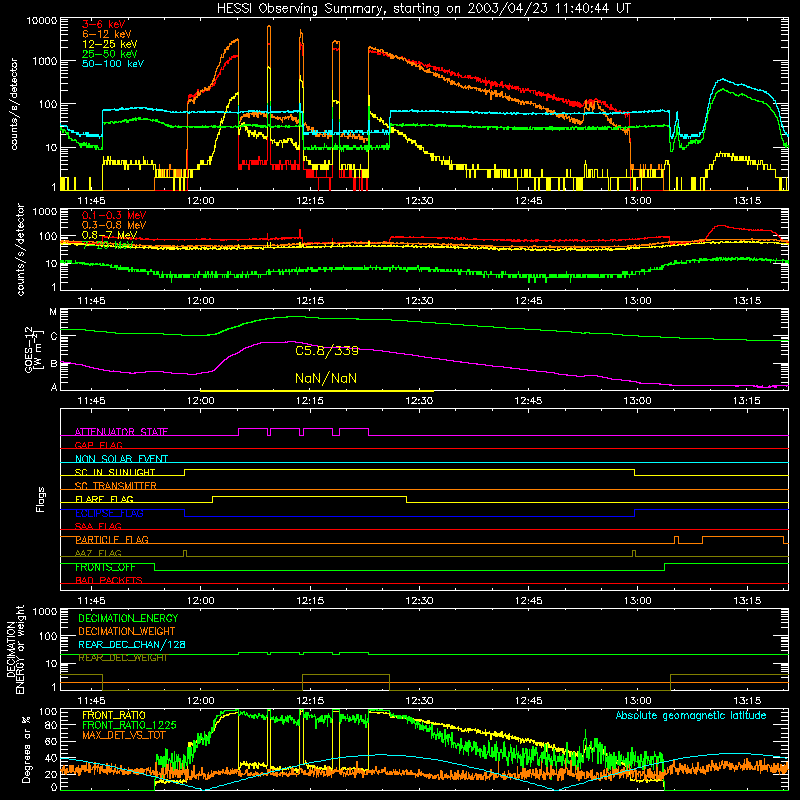Click the Absolute geomagnetic latitude label
The height and width of the screenshot is (800, 800).
tap(691, 715)
